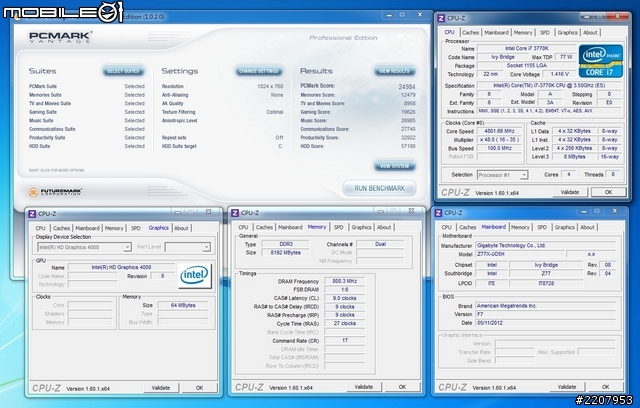Click OK in the top-right CPU window
The height and width of the screenshot is (408, 640).
(x=608, y=192)
